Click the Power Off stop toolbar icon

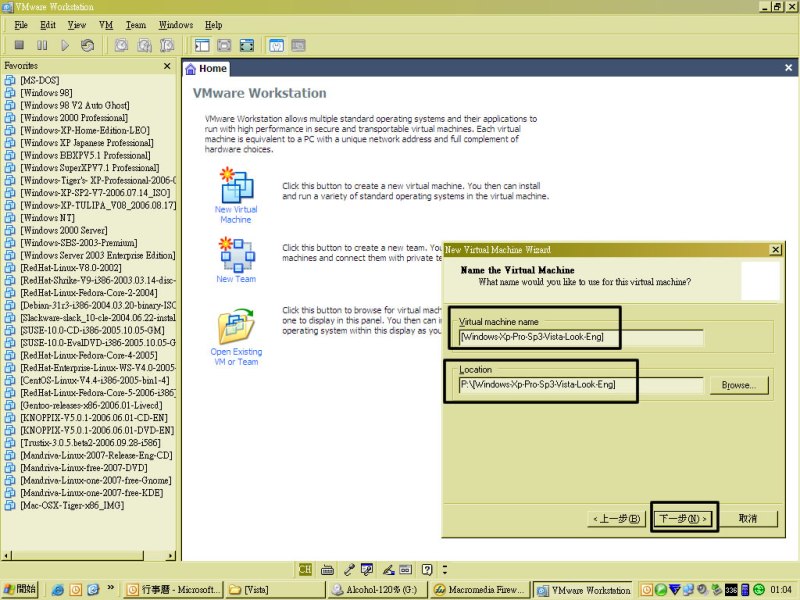point(19,45)
